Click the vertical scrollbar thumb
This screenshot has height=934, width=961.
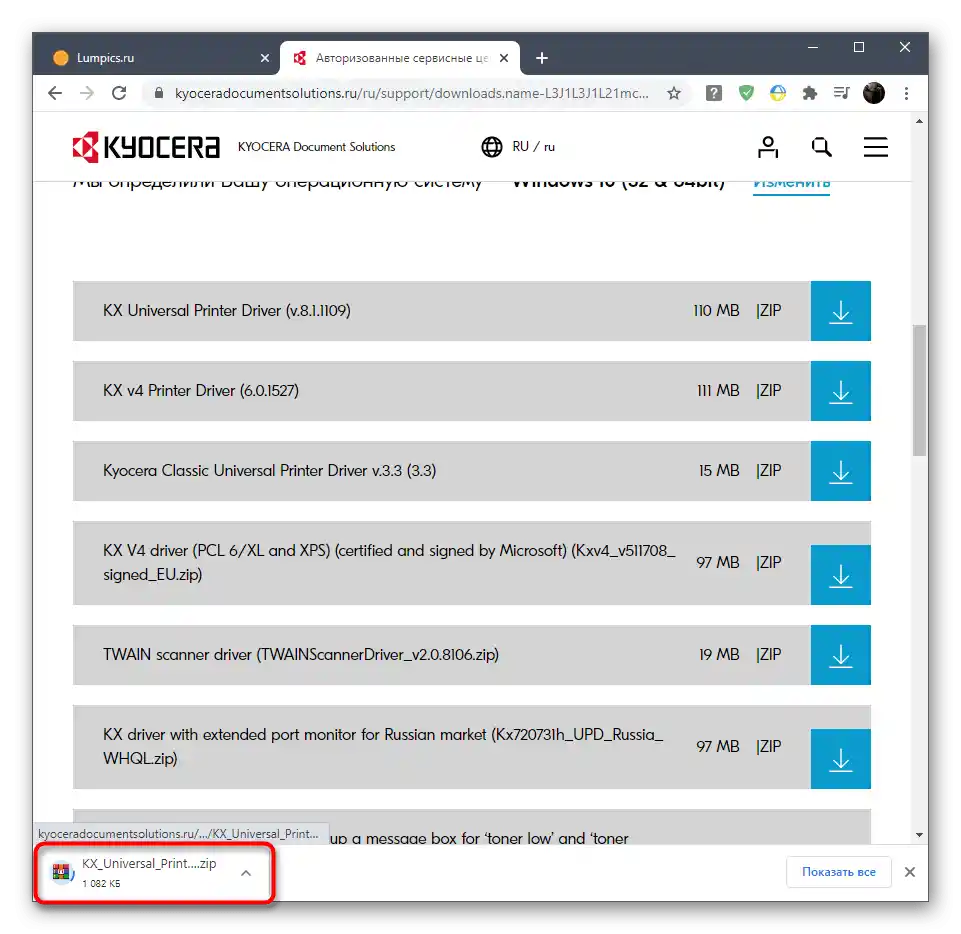(x=919, y=390)
